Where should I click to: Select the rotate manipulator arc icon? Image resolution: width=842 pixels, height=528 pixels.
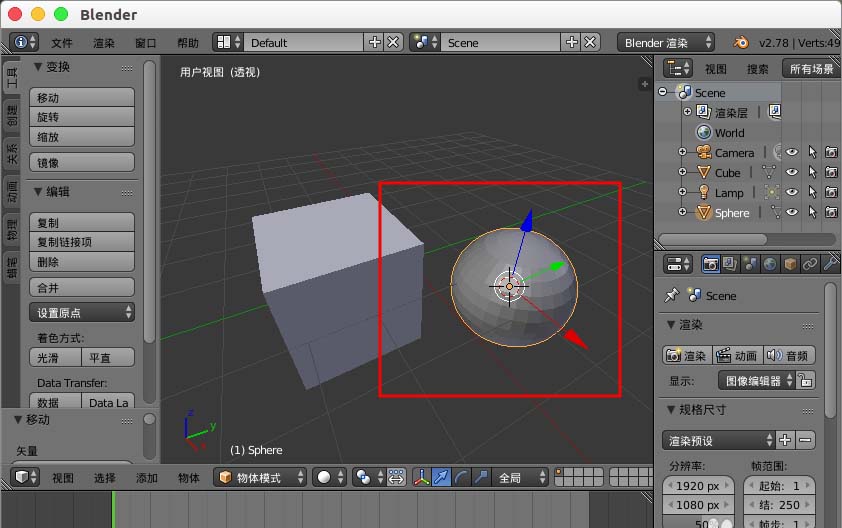click(461, 477)
